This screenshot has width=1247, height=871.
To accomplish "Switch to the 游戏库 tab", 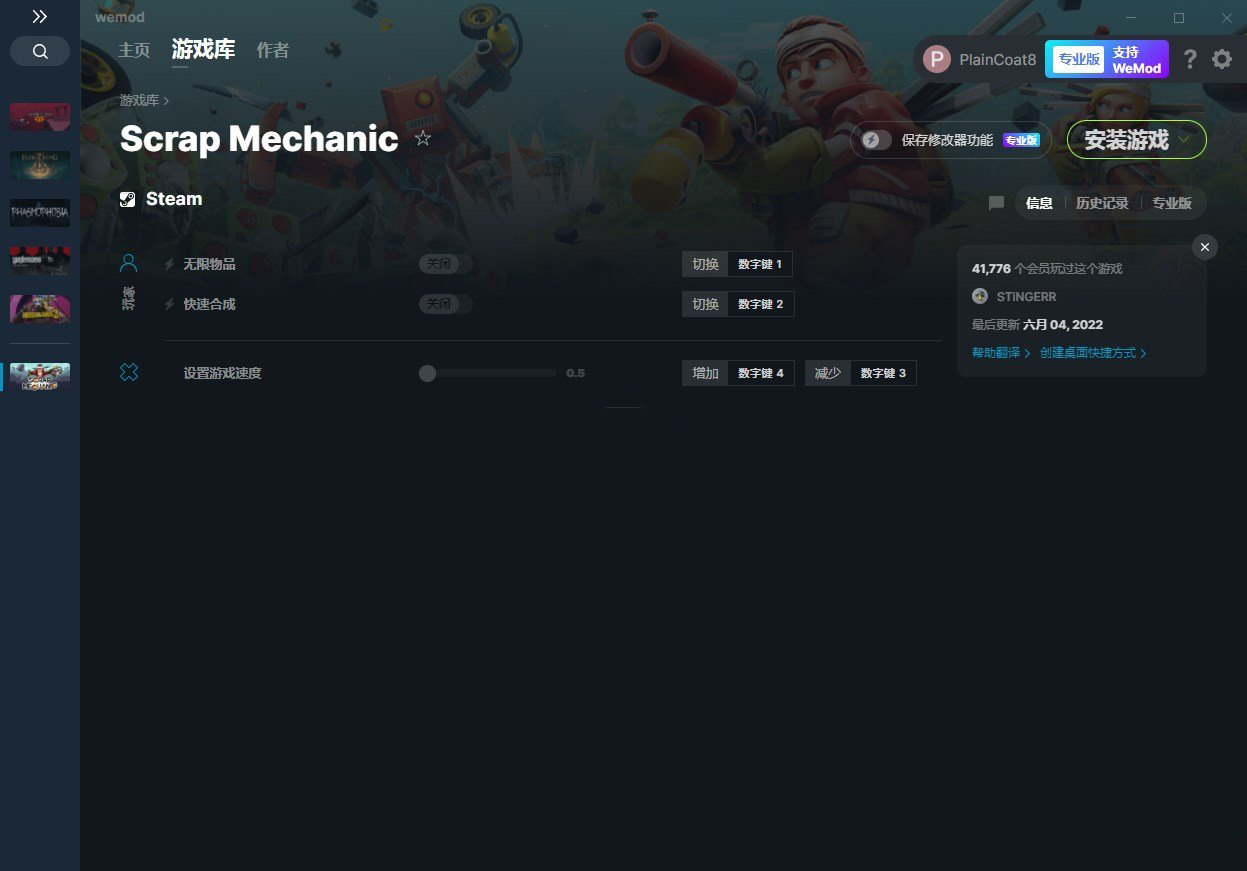I will [x=203, y=49].
